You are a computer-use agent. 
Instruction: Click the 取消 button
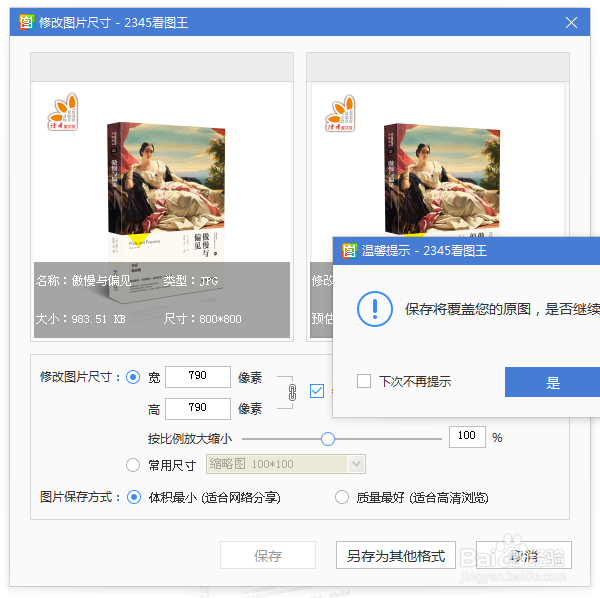tap(524, 555)
